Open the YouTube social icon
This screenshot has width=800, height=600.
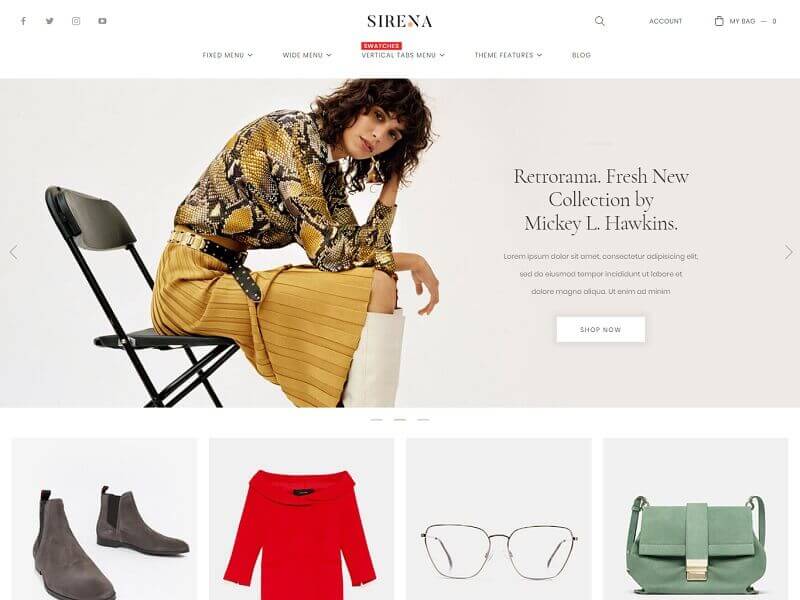(103, 21)
